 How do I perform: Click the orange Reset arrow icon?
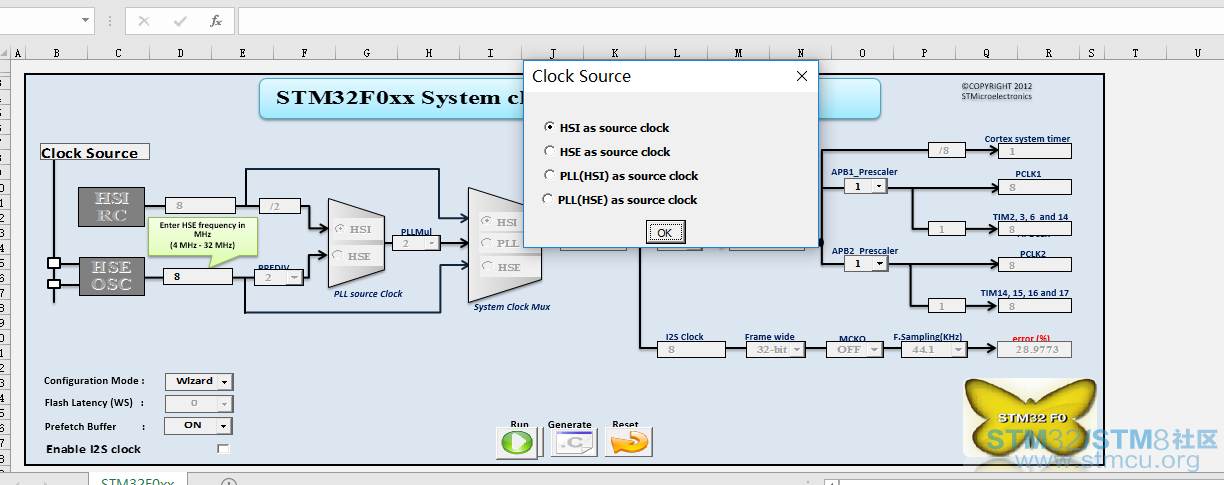[627, 442]
